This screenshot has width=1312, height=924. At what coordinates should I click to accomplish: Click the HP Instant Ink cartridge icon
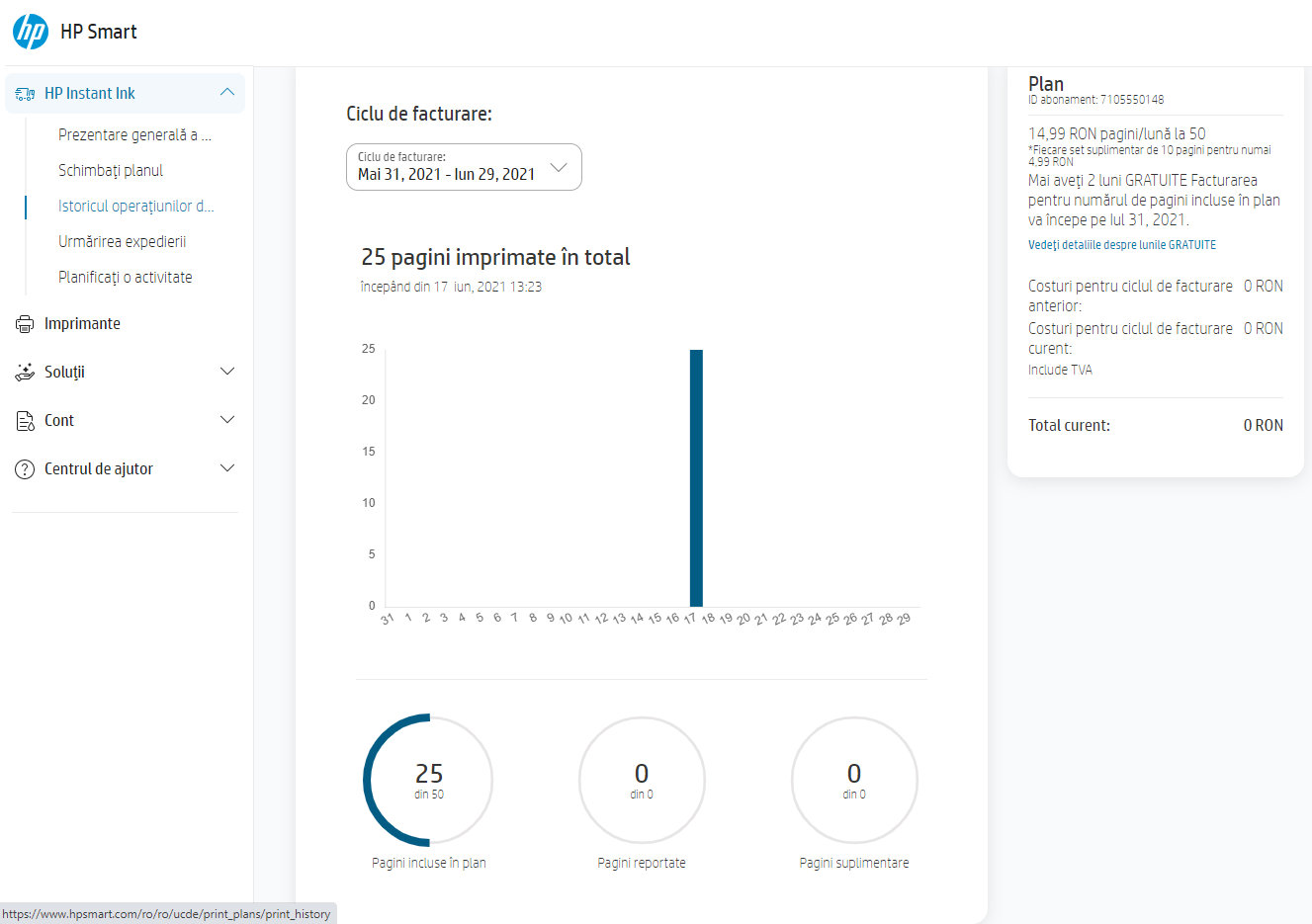click(x=25, y=94)
